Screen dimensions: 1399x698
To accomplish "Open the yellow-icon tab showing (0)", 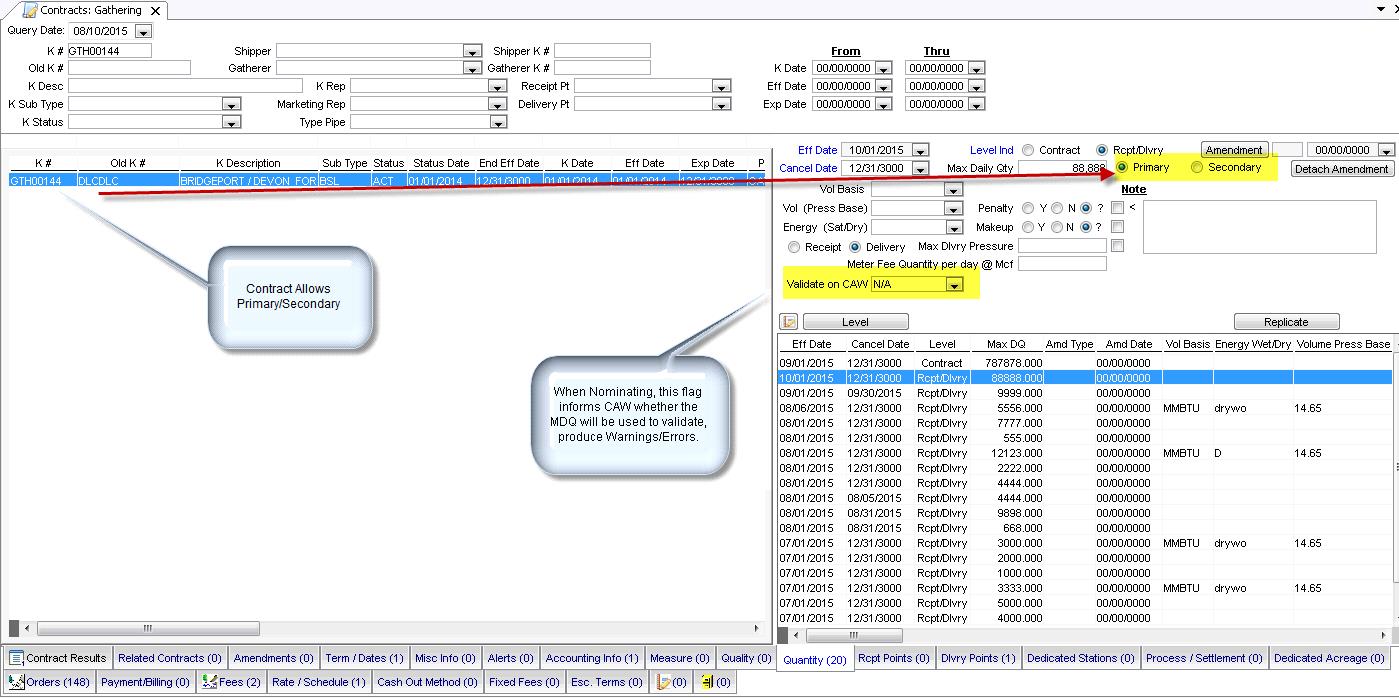I will click(714, 683).
